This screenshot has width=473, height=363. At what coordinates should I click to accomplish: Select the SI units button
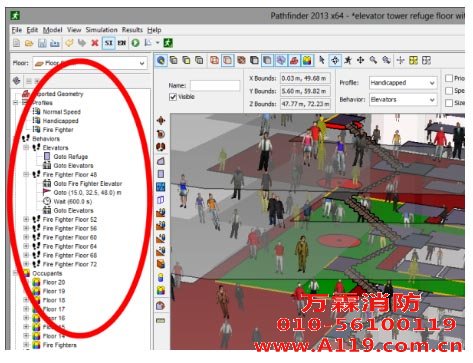coord(108,43)
